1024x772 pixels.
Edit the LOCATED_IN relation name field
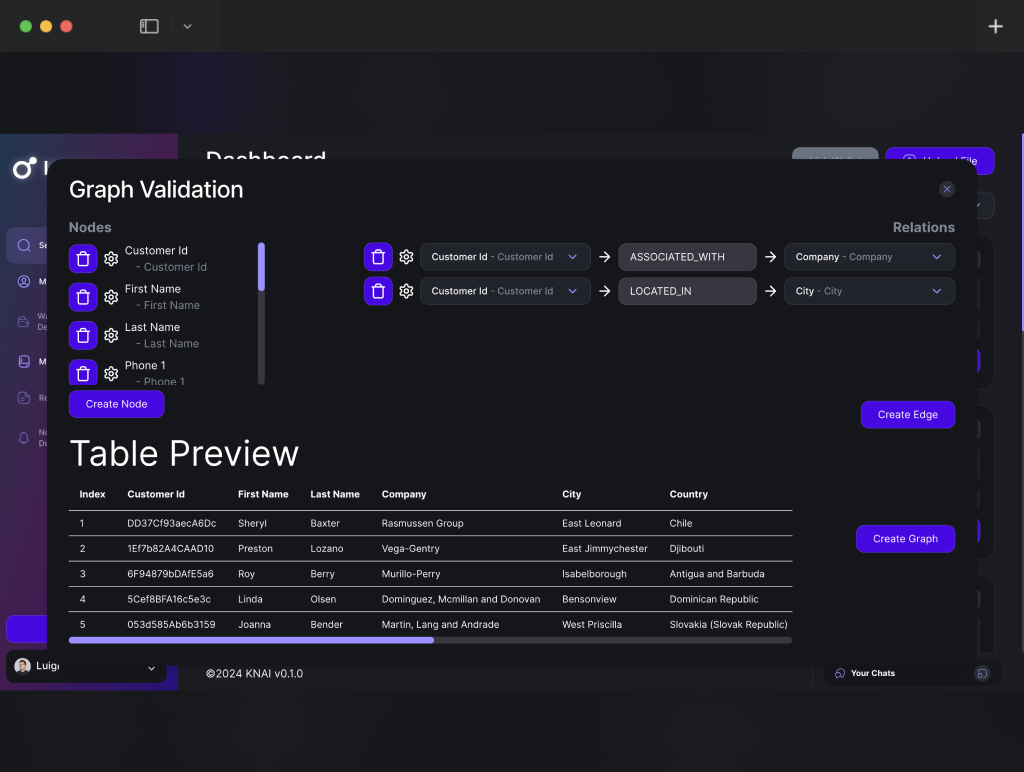point(687,291)
